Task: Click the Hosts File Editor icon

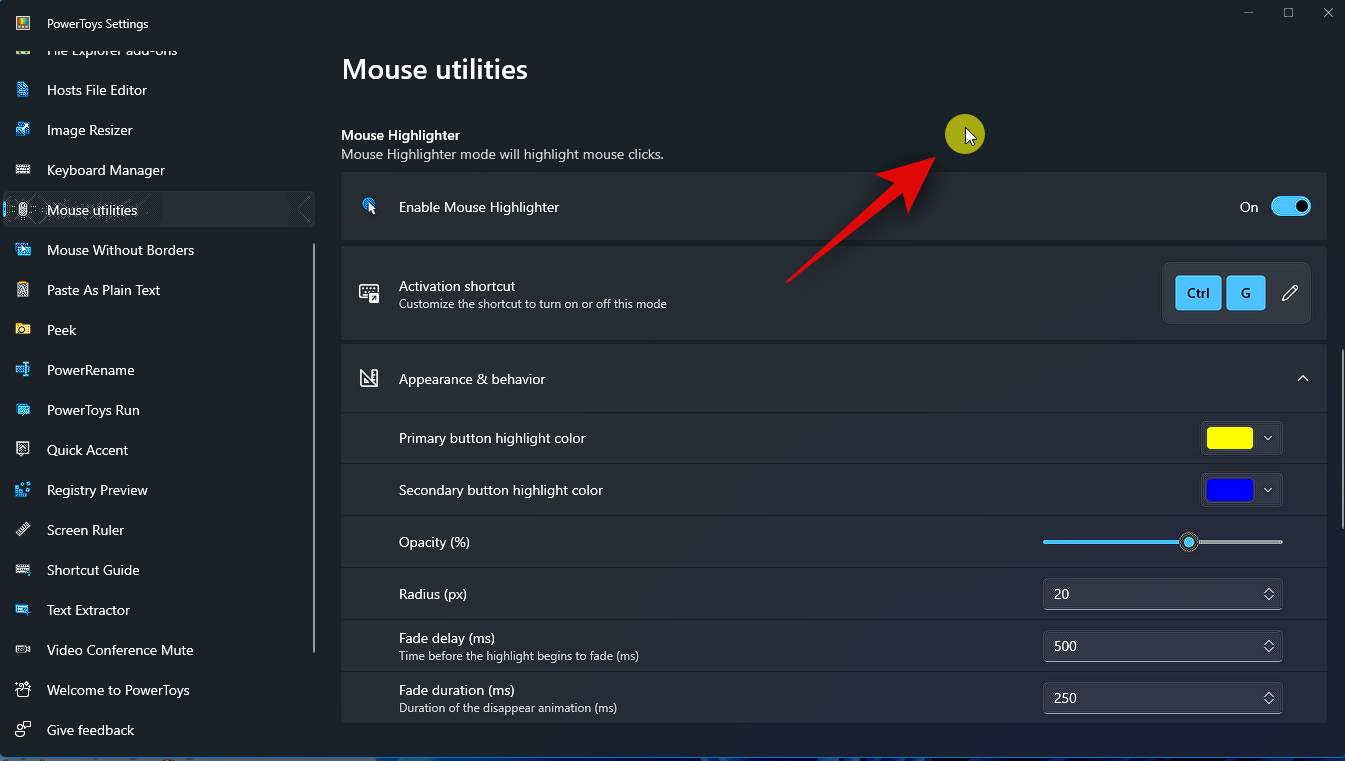Action: (x=23, y=90)
